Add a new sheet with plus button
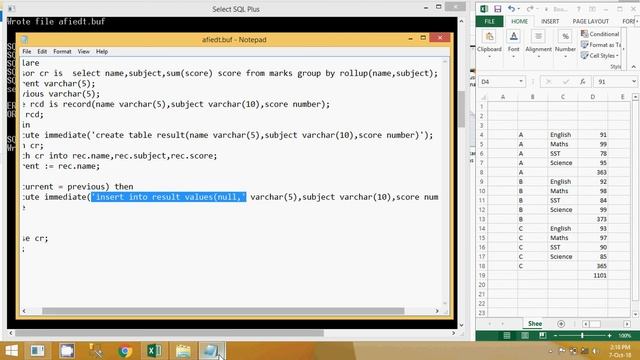The image size is (640, 360). point(561,324)
